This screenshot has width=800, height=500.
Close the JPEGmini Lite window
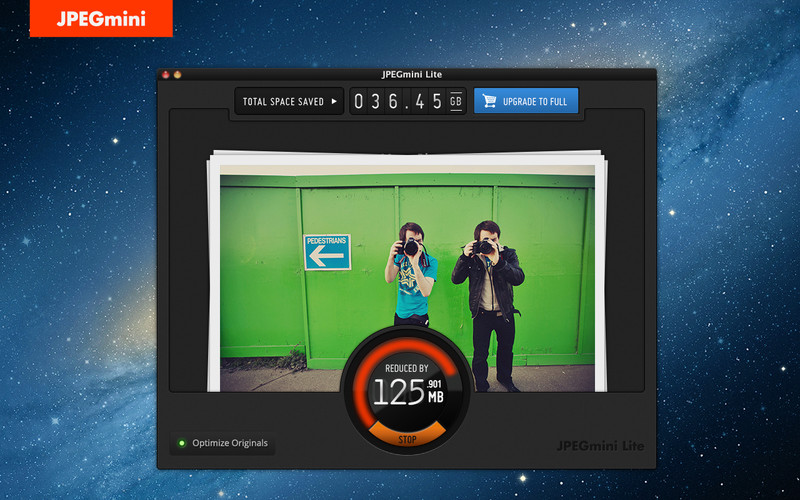coord(166,74)
